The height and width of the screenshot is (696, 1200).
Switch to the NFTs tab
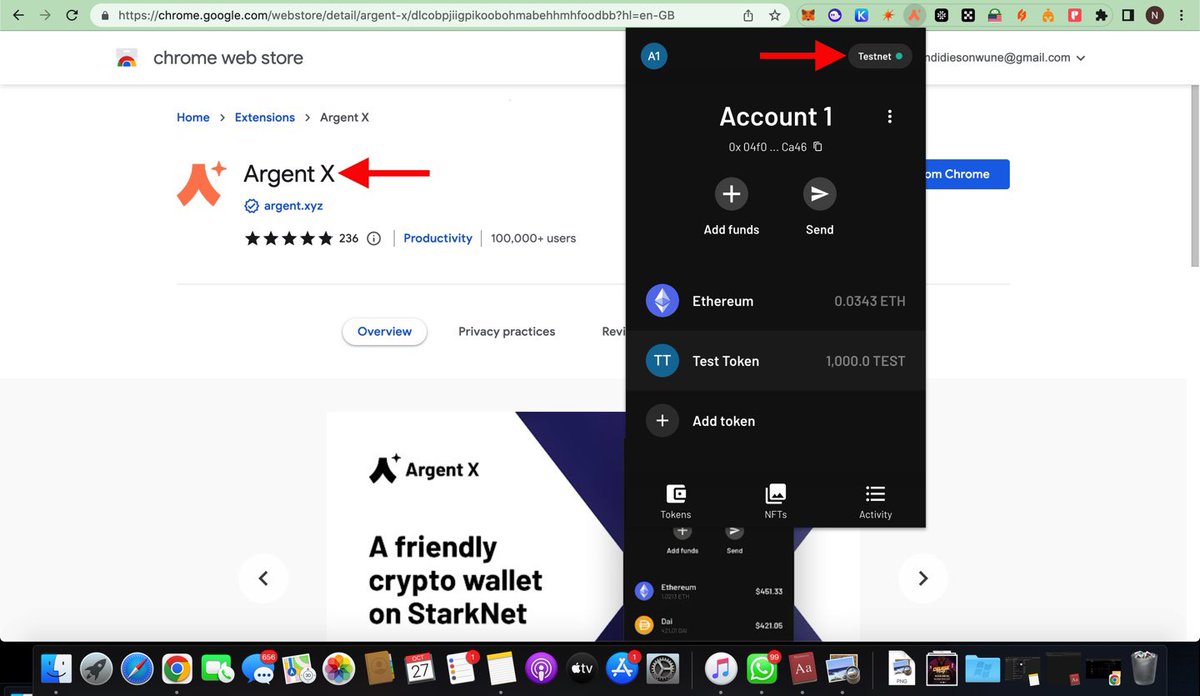coord(775,502)
